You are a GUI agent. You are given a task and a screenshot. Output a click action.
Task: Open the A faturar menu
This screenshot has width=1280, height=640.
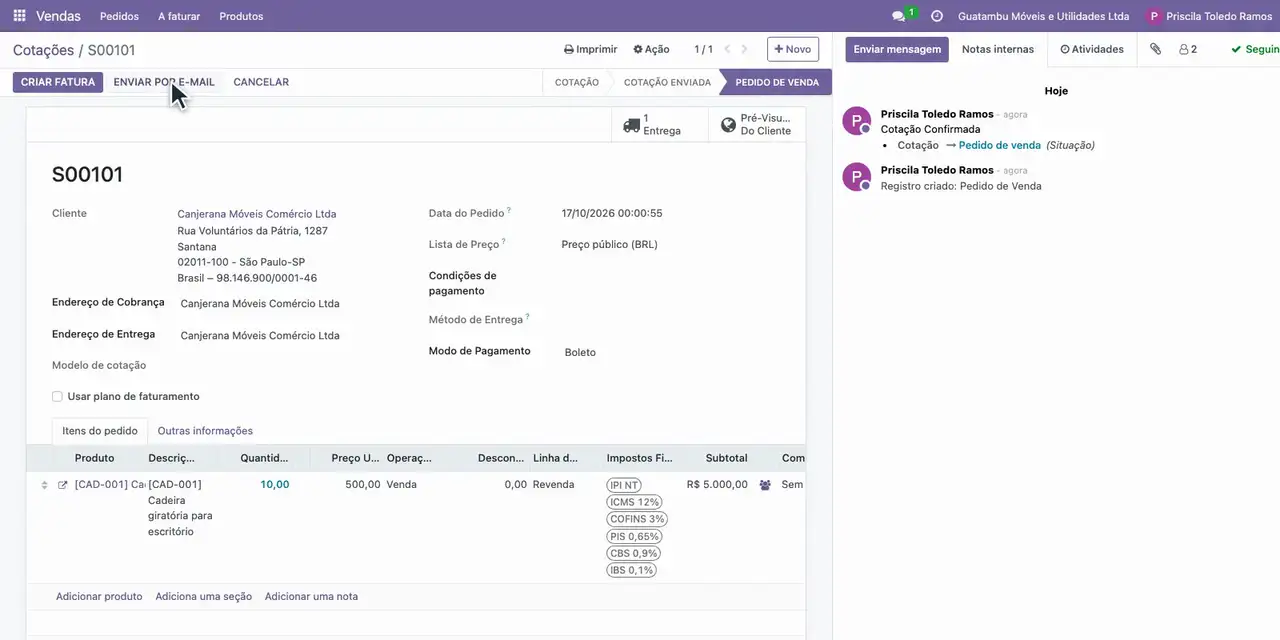point(179,16)
